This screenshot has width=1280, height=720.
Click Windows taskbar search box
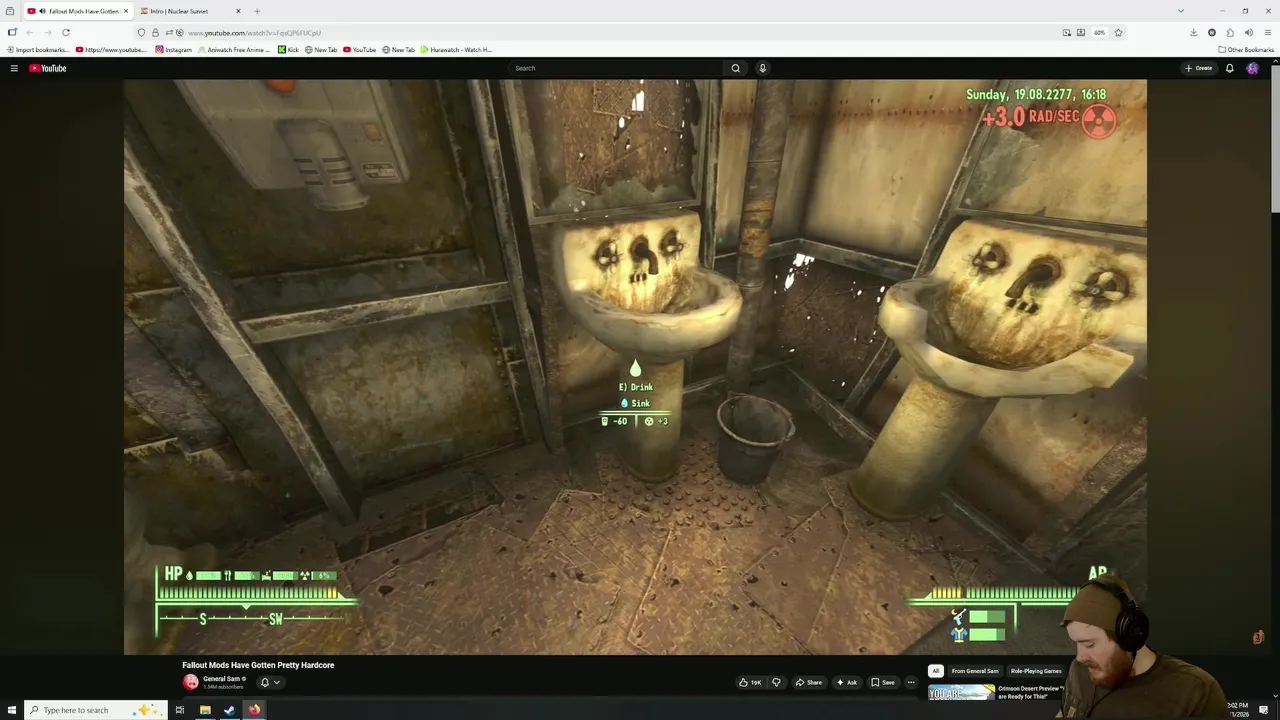pyautogui.click(x=95, y=710)
